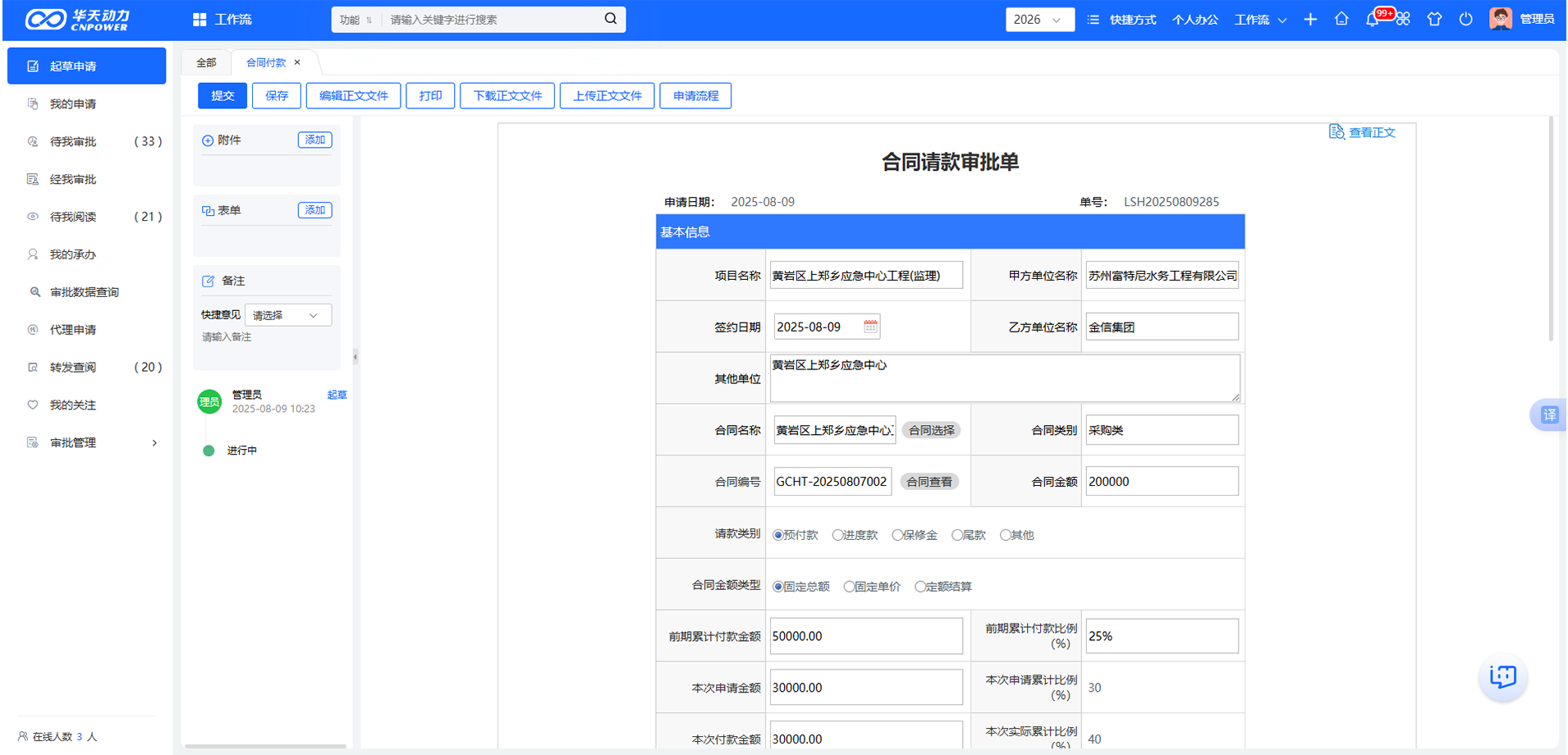This screenshot has width=1568, height=755.
Task: Click the 本次申请金额 input field
Action: pyautogui.click(x=866, y=688)
